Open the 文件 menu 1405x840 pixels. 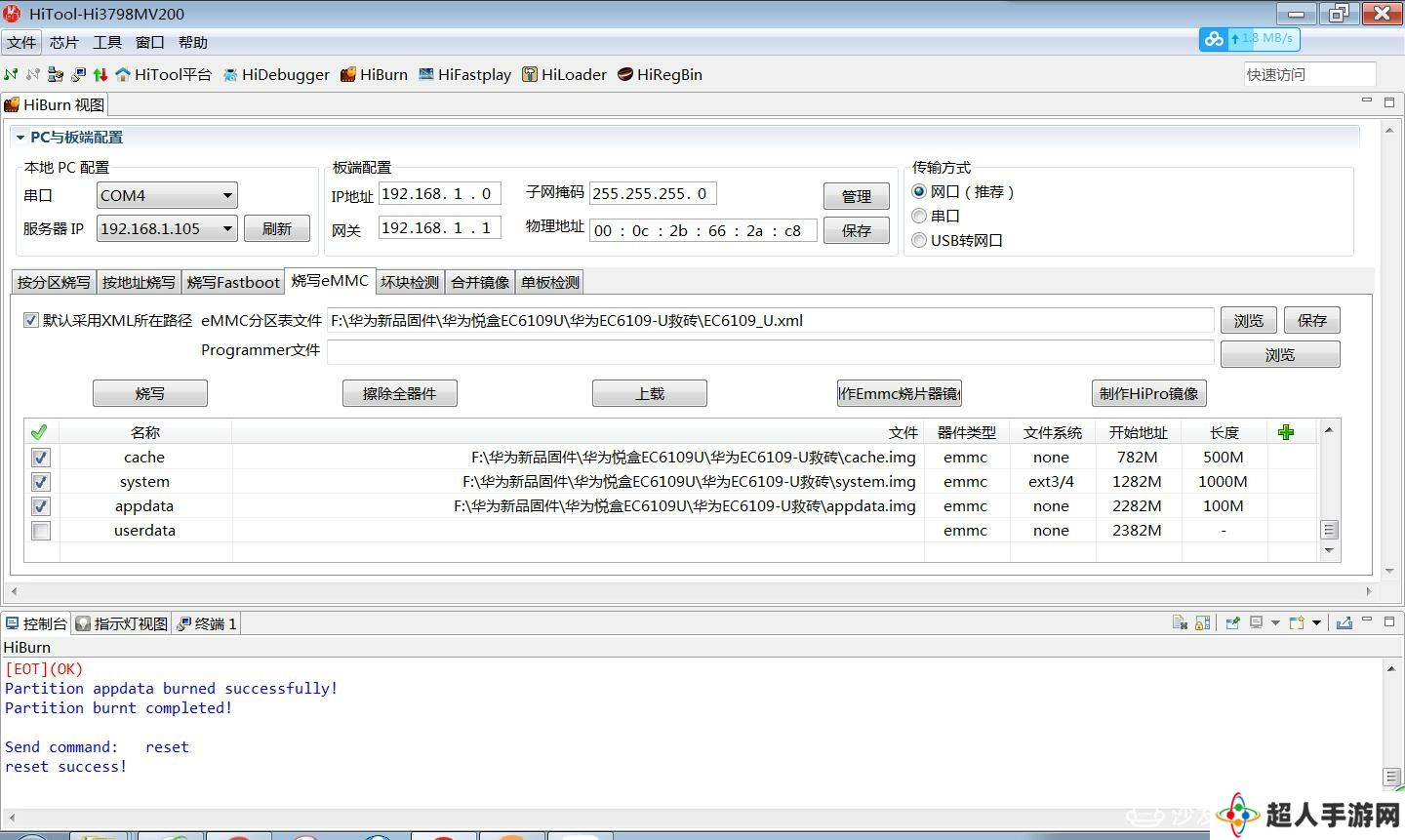(21, 42)
